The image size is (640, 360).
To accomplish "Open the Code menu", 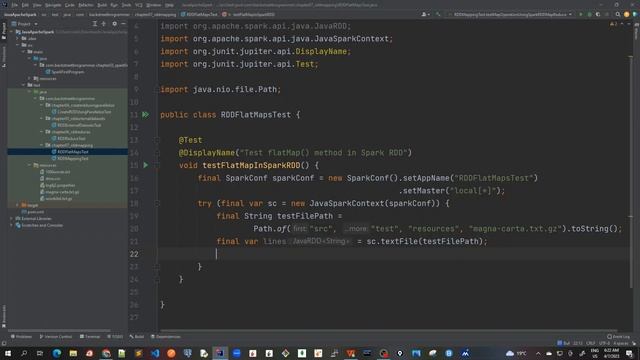I will tap(70, 5).
